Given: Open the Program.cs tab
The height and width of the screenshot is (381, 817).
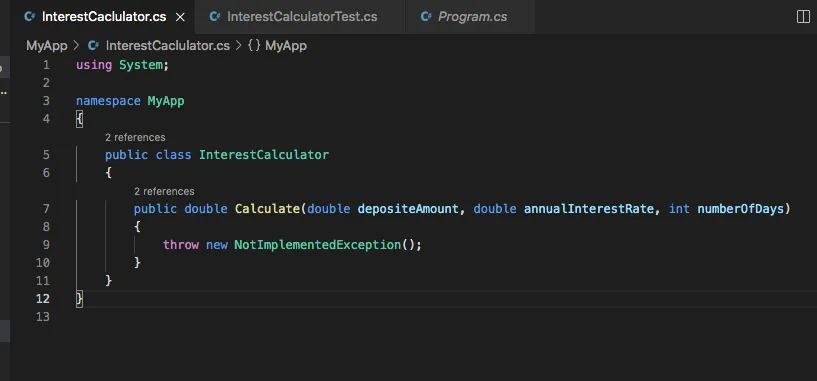Looking at the screenshot, I should pos(472,17).
